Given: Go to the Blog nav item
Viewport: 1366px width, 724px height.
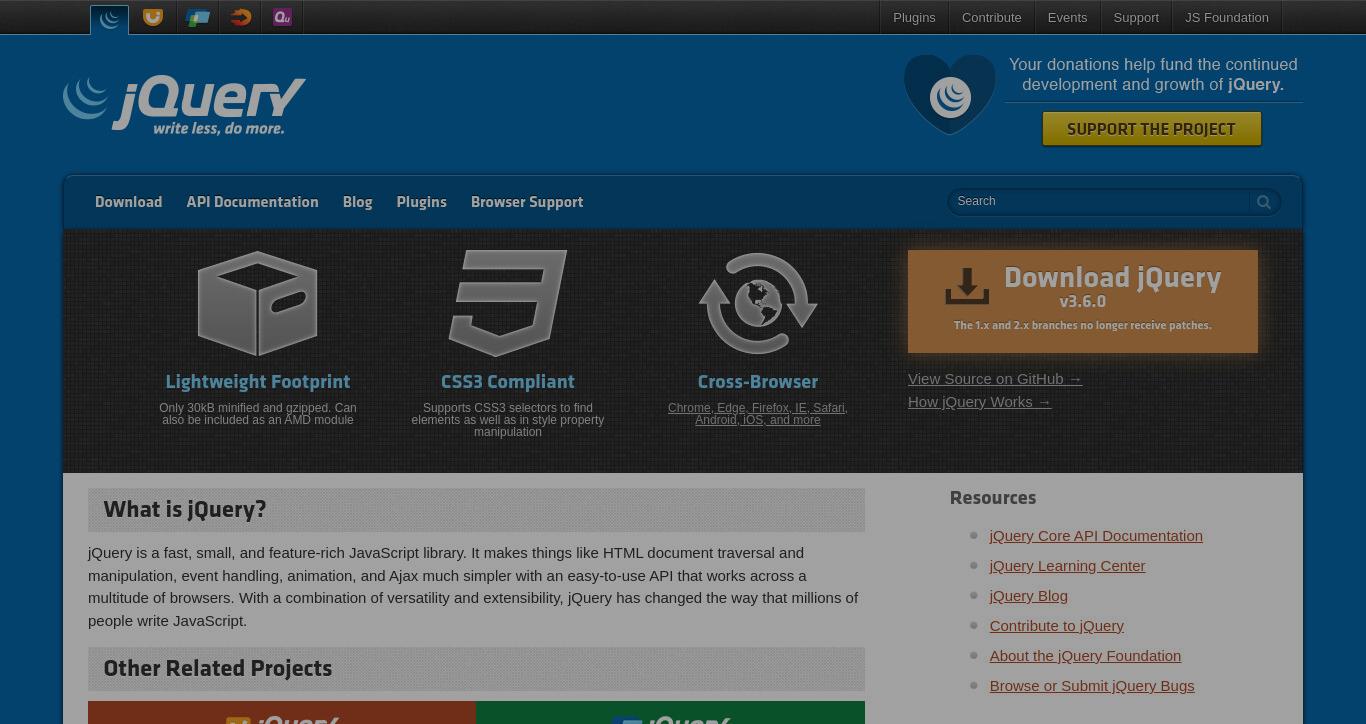Looking at the screenshot, I should pos(357,202).
